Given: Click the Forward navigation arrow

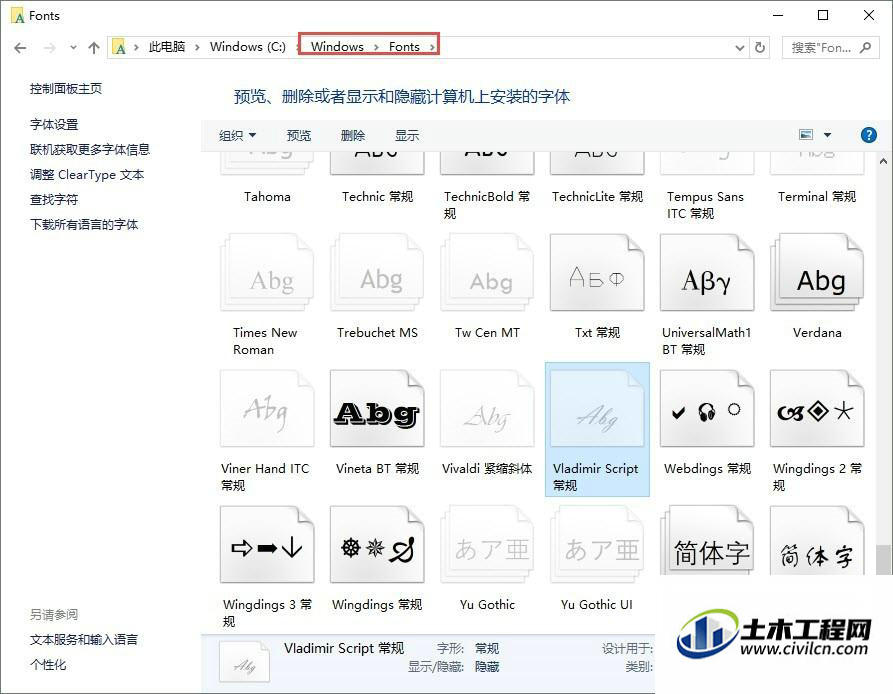Looking at the screenshot, I should point(50,48).
